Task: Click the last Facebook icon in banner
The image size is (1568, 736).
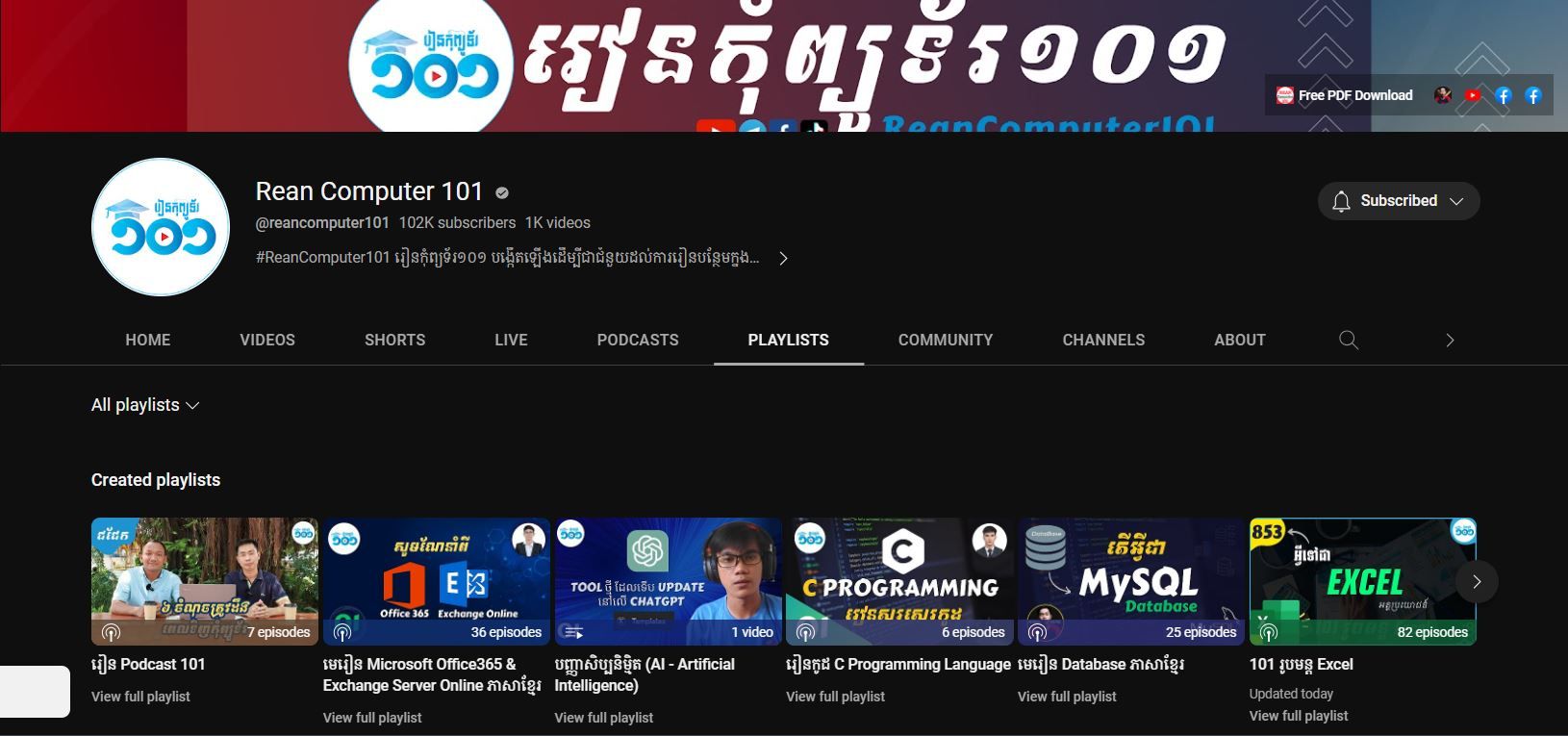Action: pos(1533,95)
